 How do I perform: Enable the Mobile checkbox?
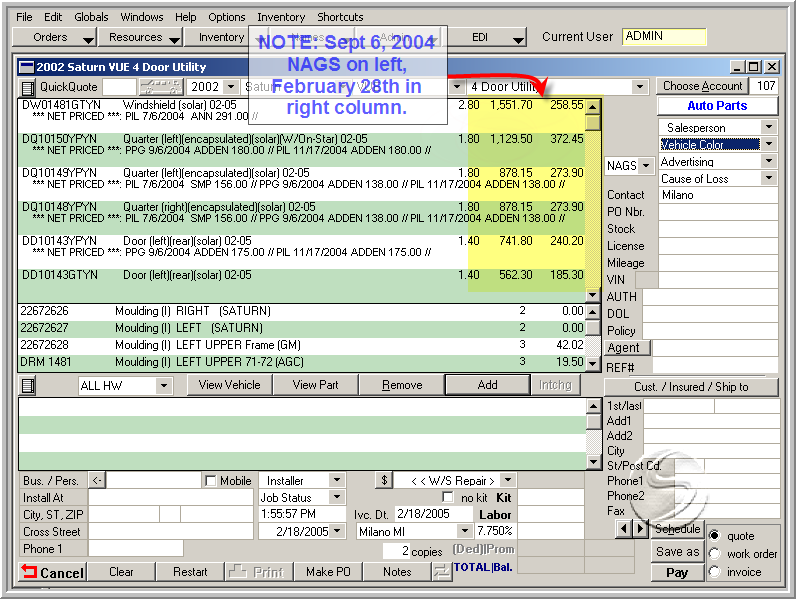pos(210,481)
